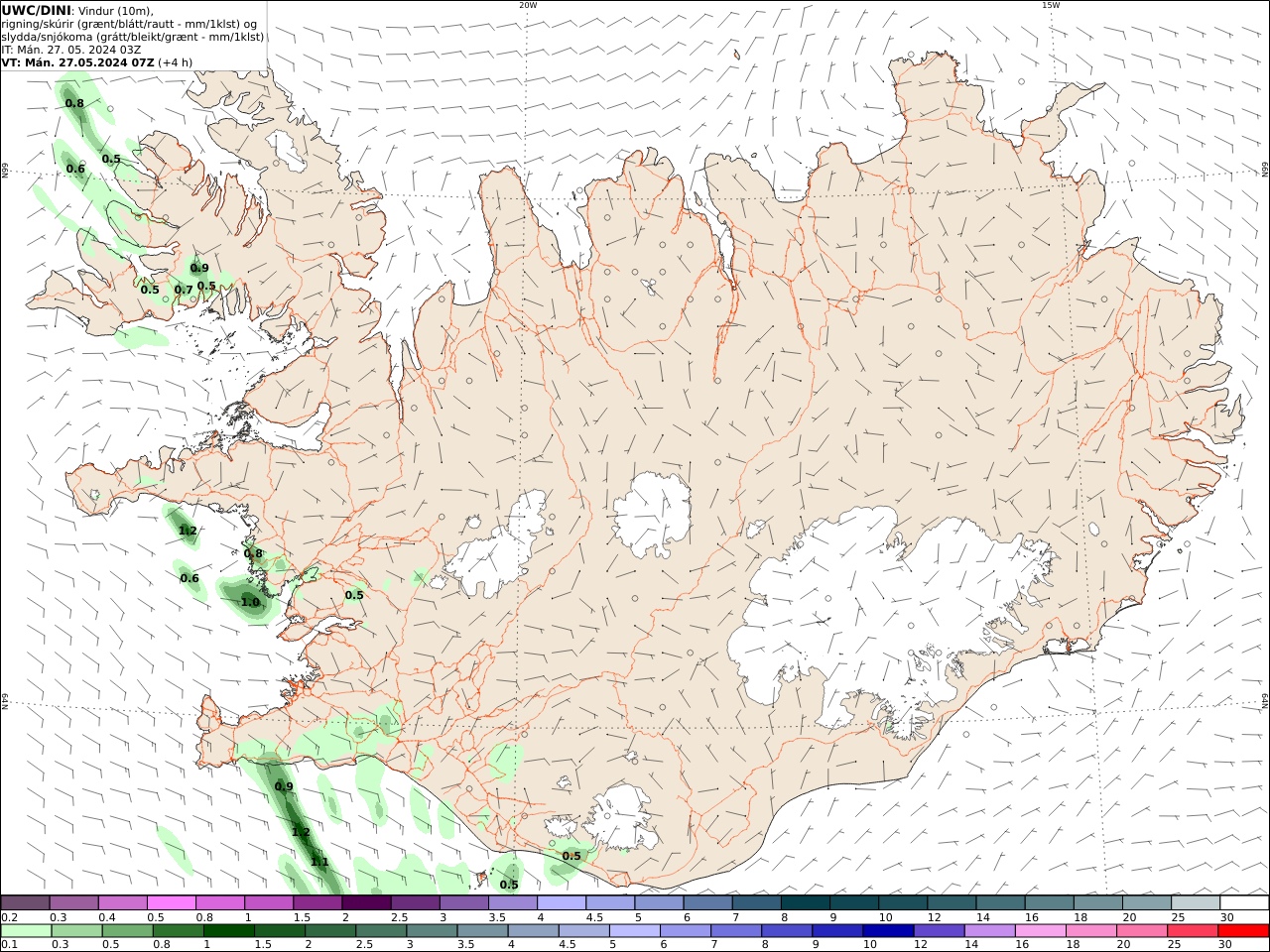
Task: Click the initial time 'IT: Mán. 27. 05. 2024 03Z' line
Action: (x=71, y=49)
